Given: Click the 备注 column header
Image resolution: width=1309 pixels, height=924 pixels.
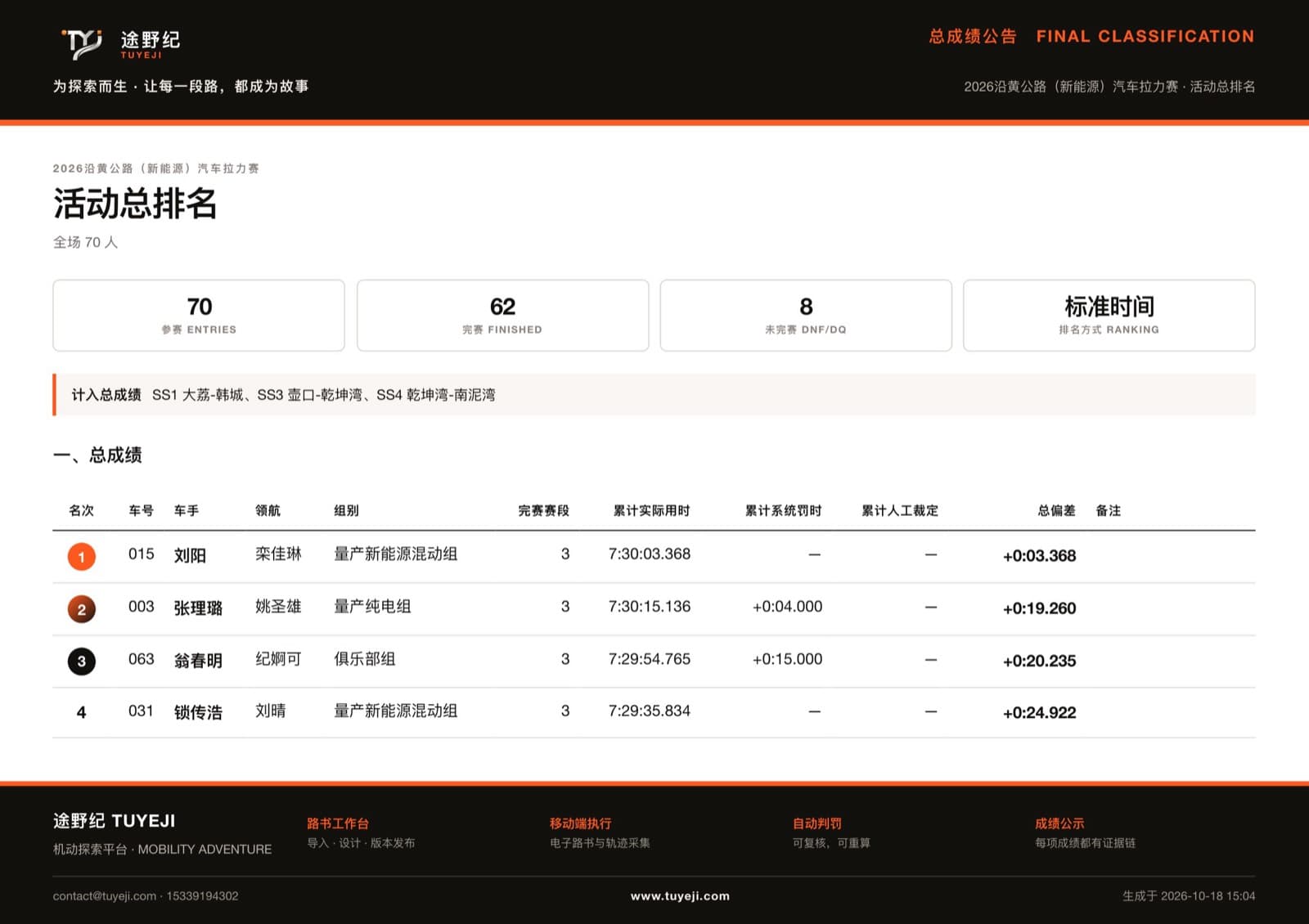Looking at the screenshot, I should click(1108, 510).
